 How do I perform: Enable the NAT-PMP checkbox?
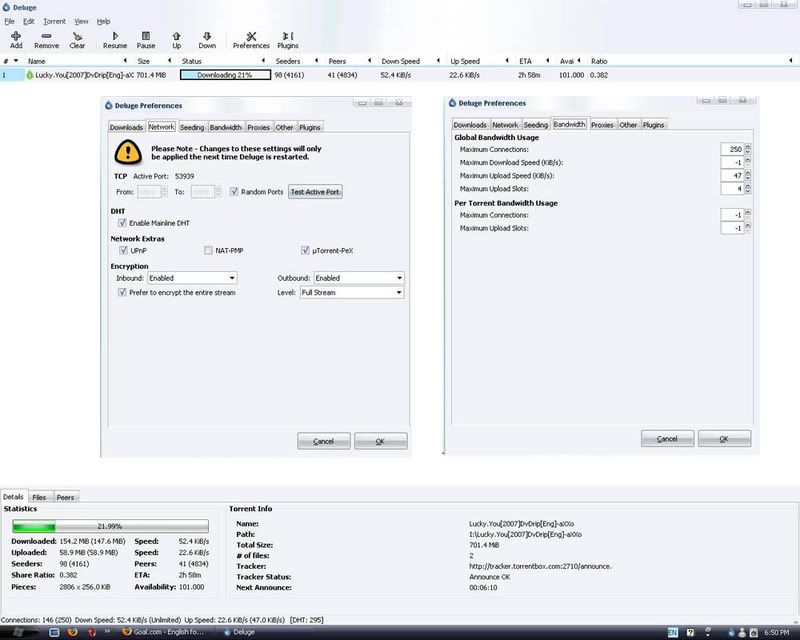(208, 250)
